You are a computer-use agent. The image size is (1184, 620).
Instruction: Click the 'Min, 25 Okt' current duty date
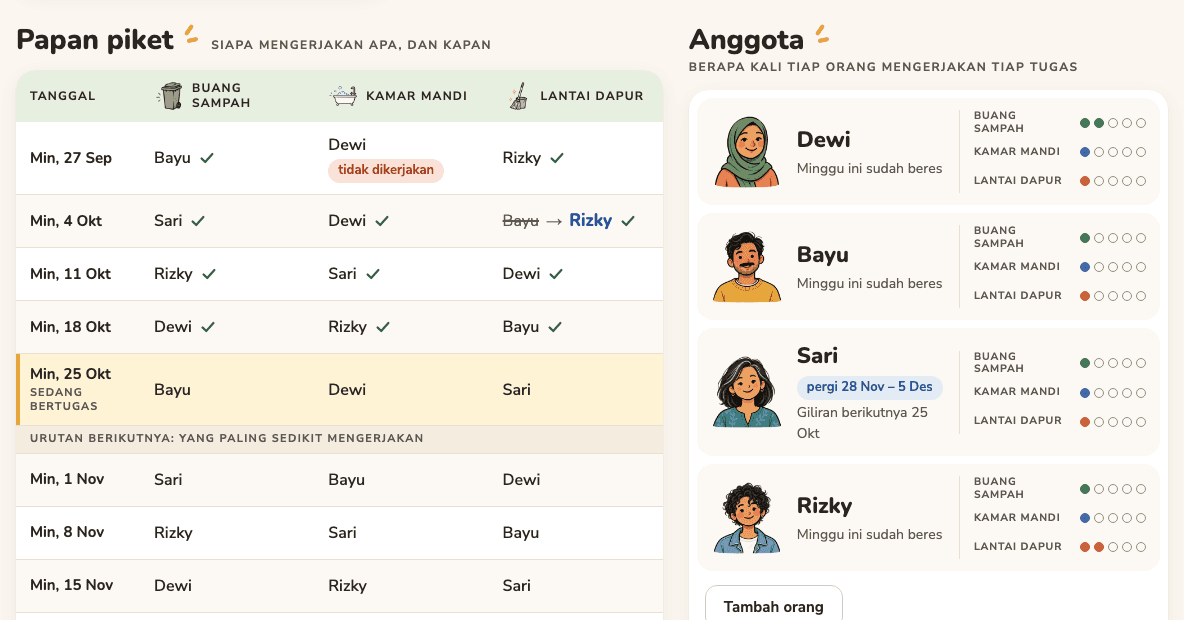pos(70,374)
